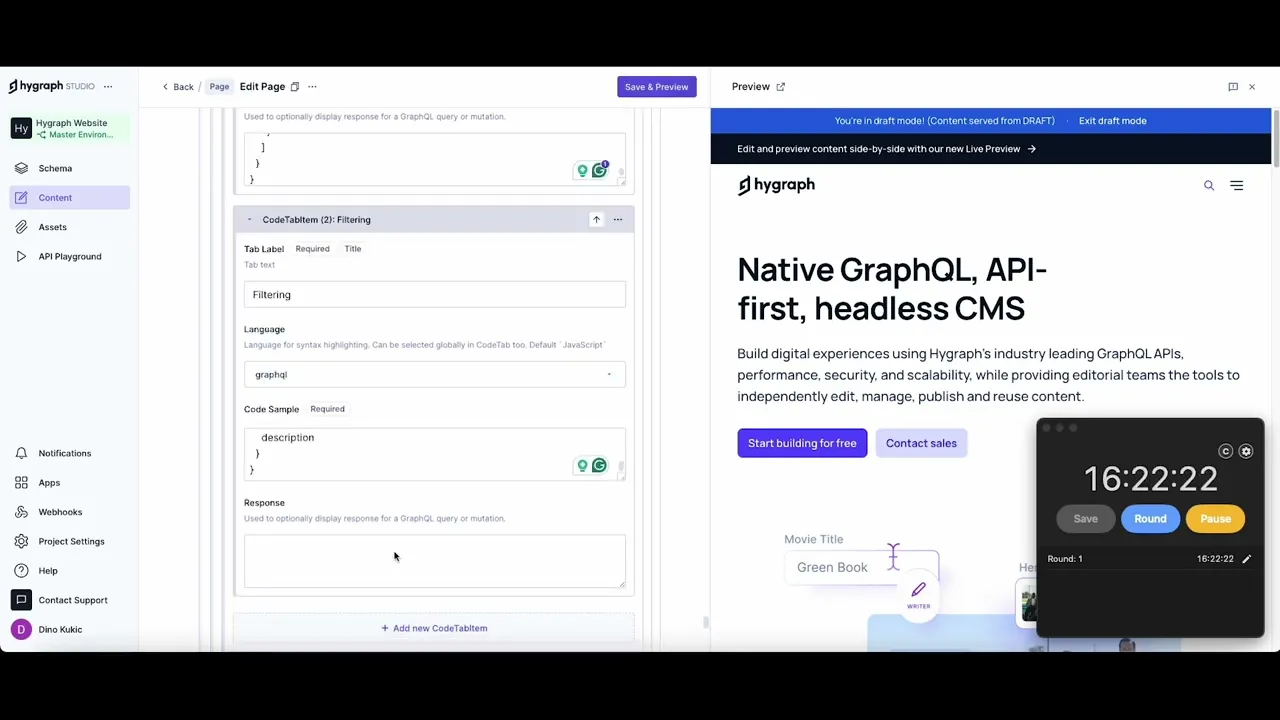The image size is (1280, 720).
Task: Open the Language dropdown set to graphql
Action: coord(434,374)
